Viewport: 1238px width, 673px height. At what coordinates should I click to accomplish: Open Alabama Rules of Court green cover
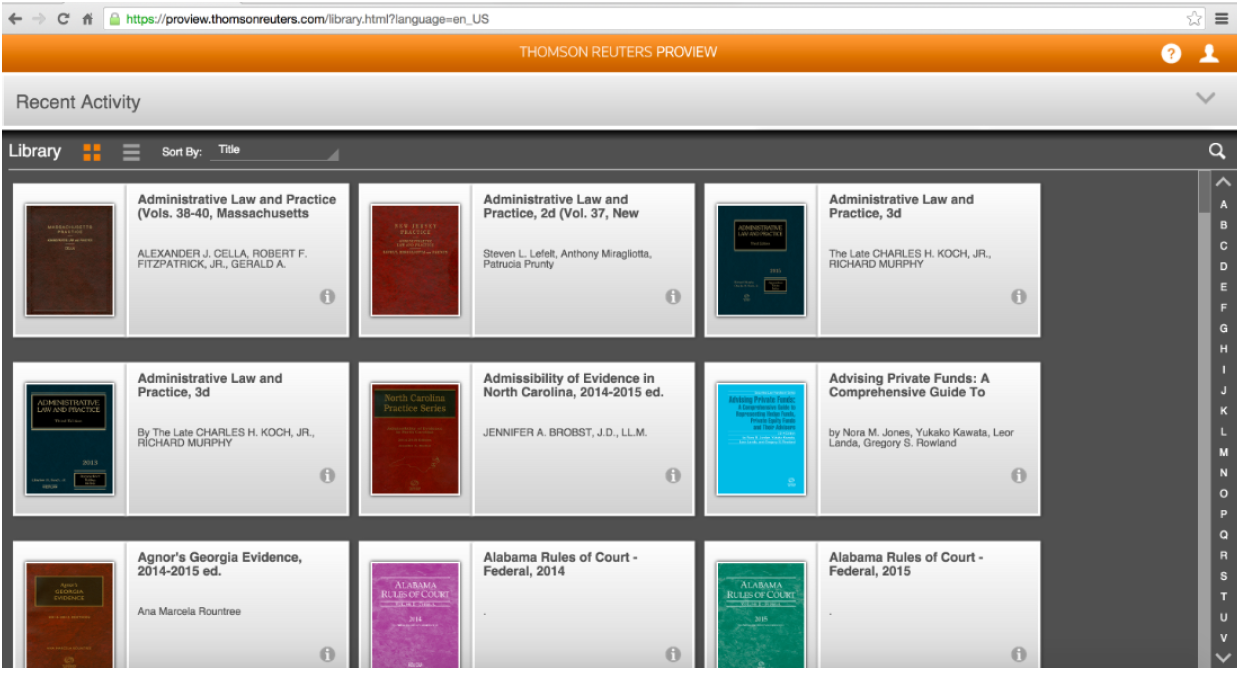(x=761, y=614)
